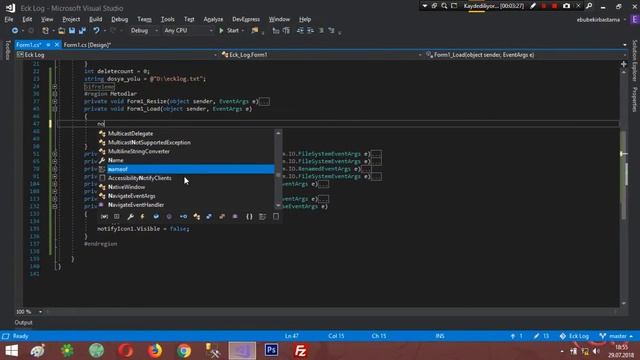Screen dimensions: 640x360
Task: Toggle the properties wrench filter in IntelliSense
Action: pos(130,217)
